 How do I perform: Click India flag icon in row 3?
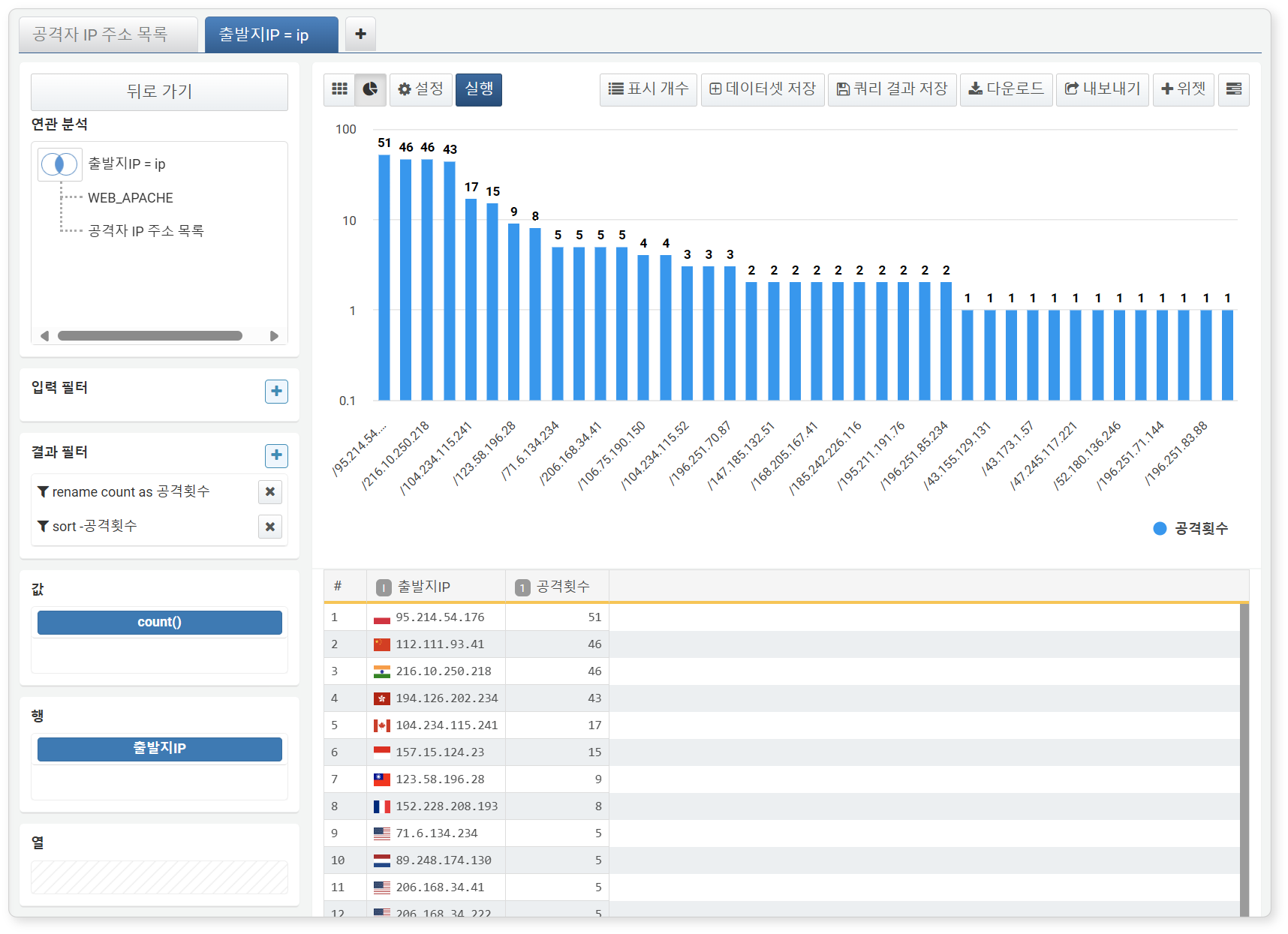(x=382, y=671)
